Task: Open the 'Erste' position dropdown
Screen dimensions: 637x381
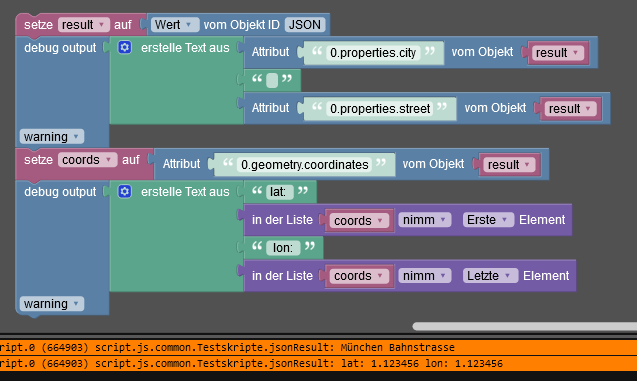Action: [488, 220]
